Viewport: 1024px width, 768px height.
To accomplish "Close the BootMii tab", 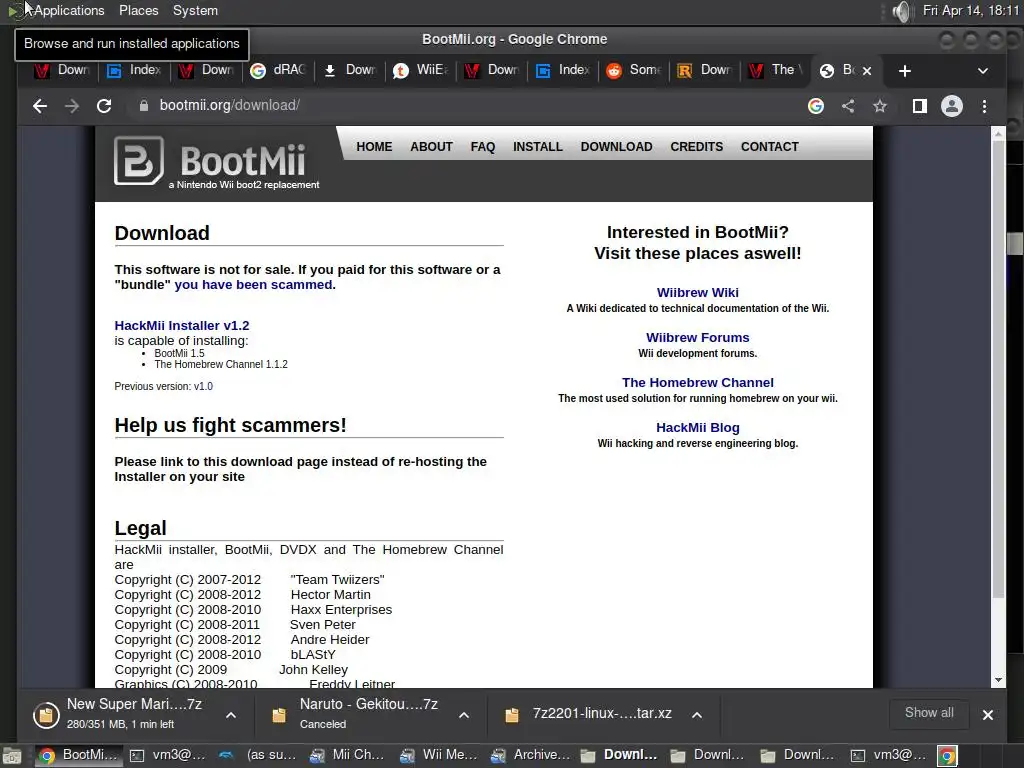I will [x=867, y=71].
